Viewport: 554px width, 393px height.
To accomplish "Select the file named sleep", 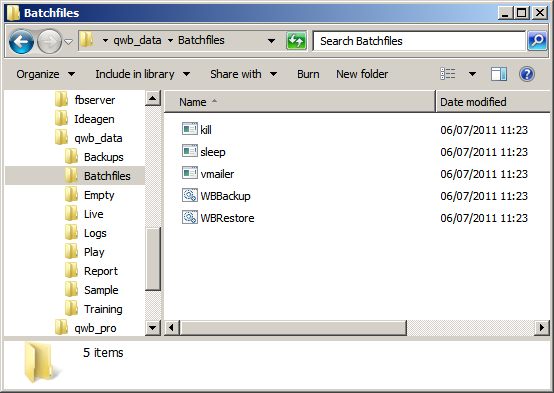I will click(213, 152).
